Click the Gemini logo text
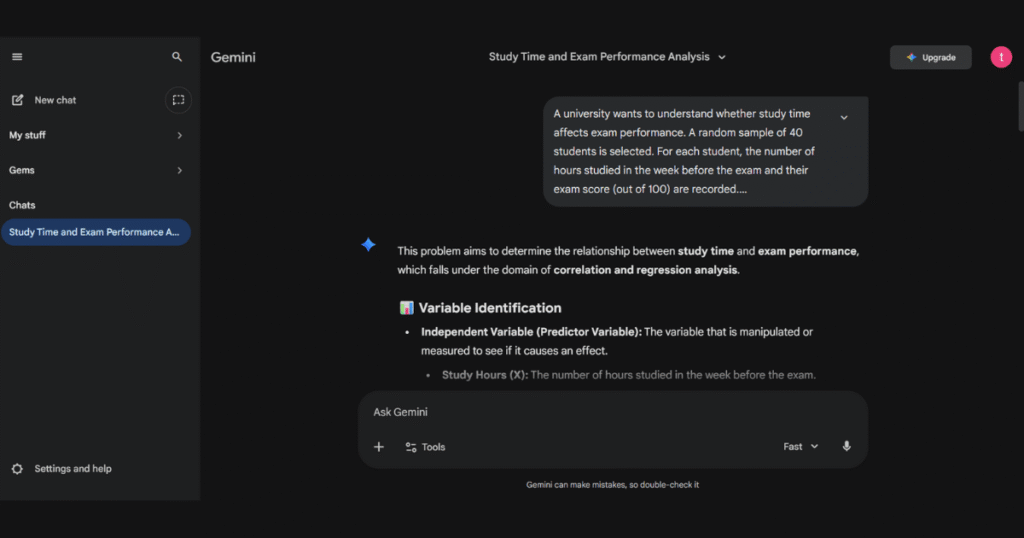The image size is (1024, 538). (233, 57)
